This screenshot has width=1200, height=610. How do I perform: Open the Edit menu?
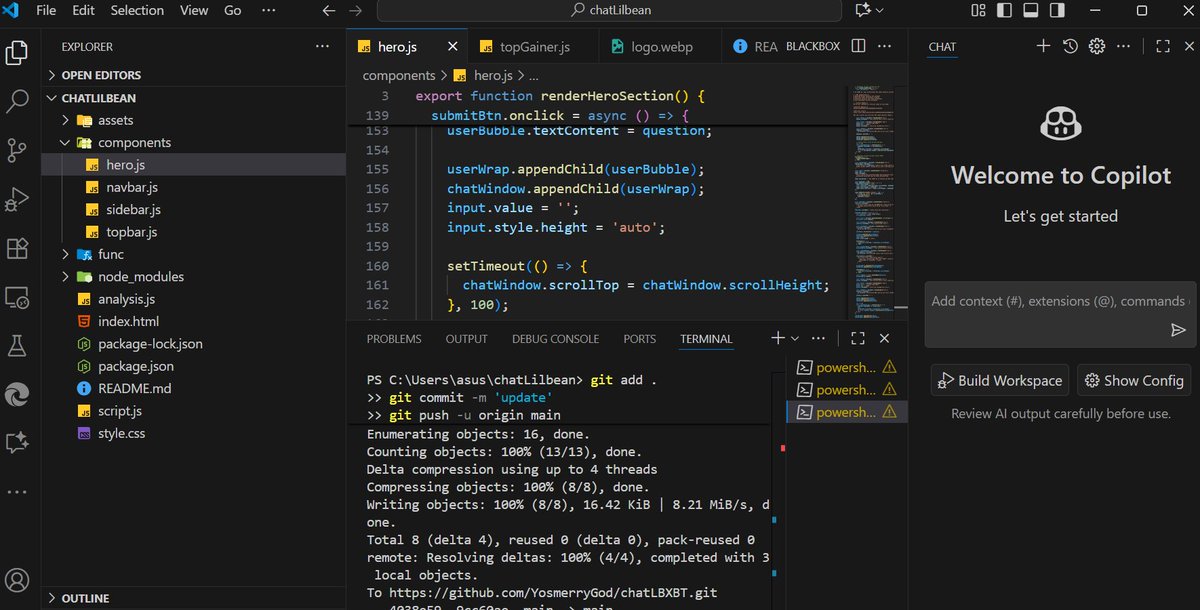pyautogui.click(x=84, y=10)
